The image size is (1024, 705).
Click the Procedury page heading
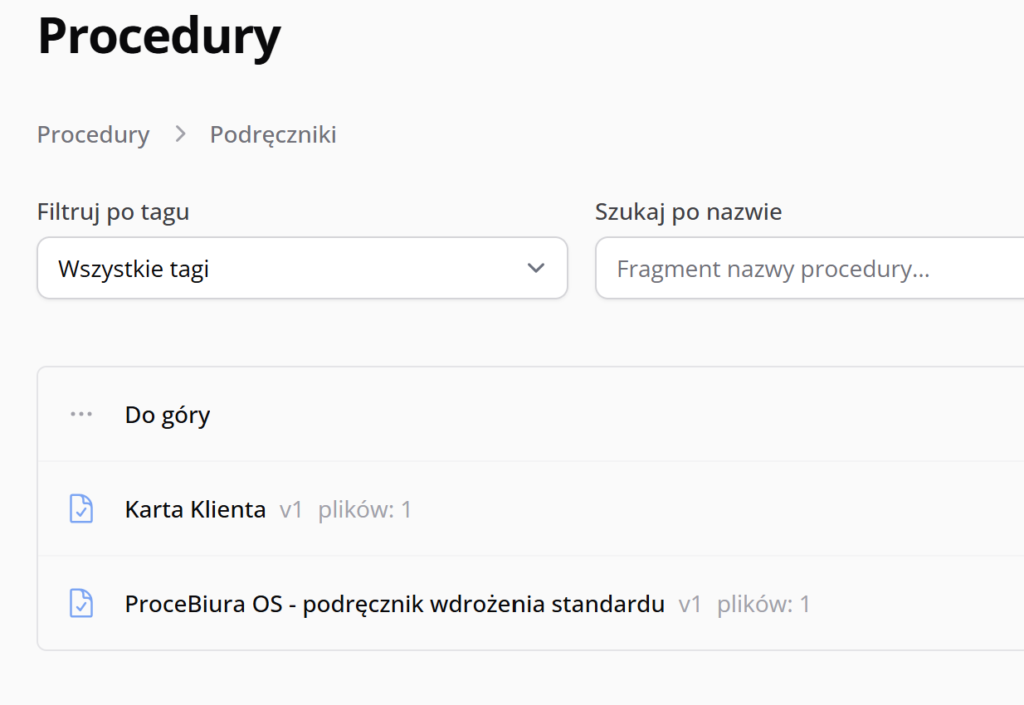(x=159, y=37)
